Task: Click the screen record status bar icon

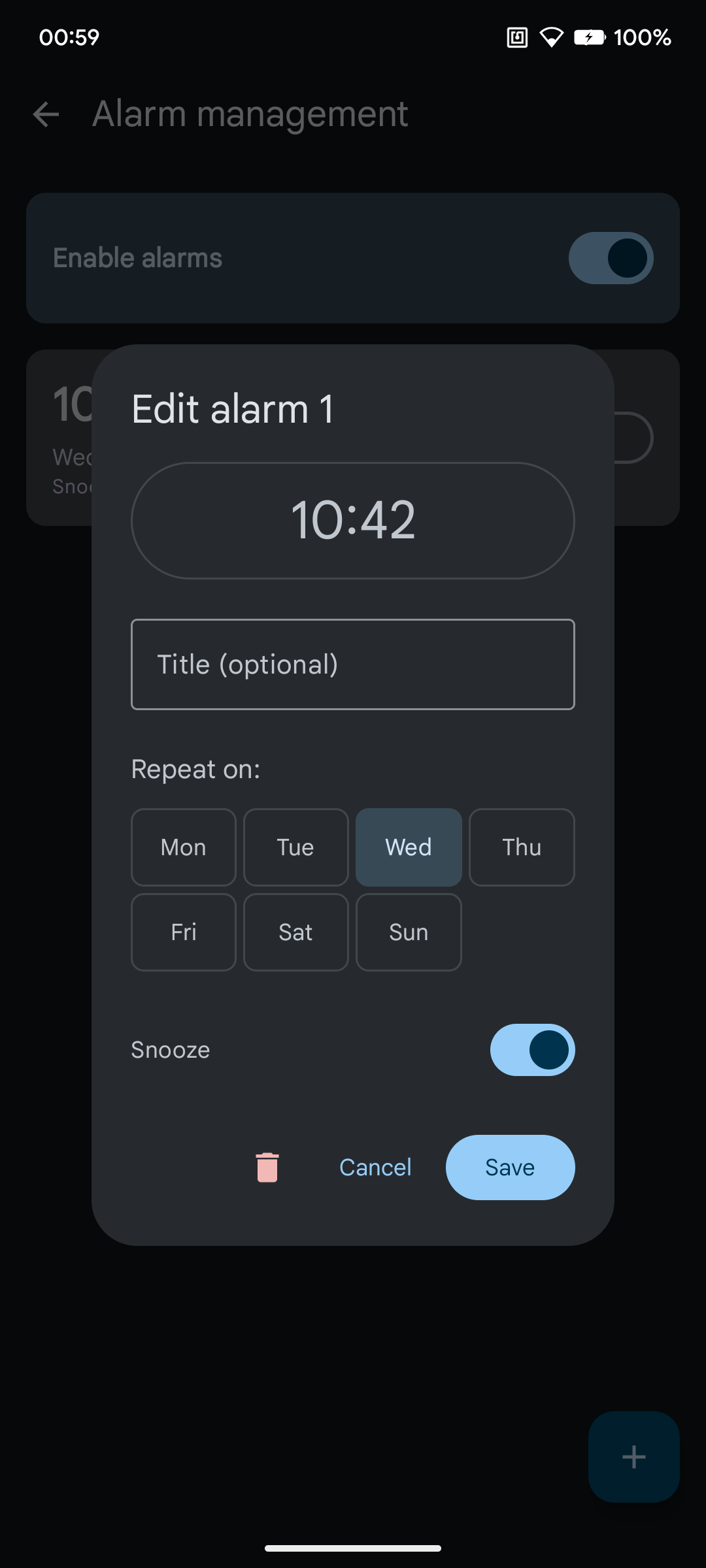Action: [516, 37]
